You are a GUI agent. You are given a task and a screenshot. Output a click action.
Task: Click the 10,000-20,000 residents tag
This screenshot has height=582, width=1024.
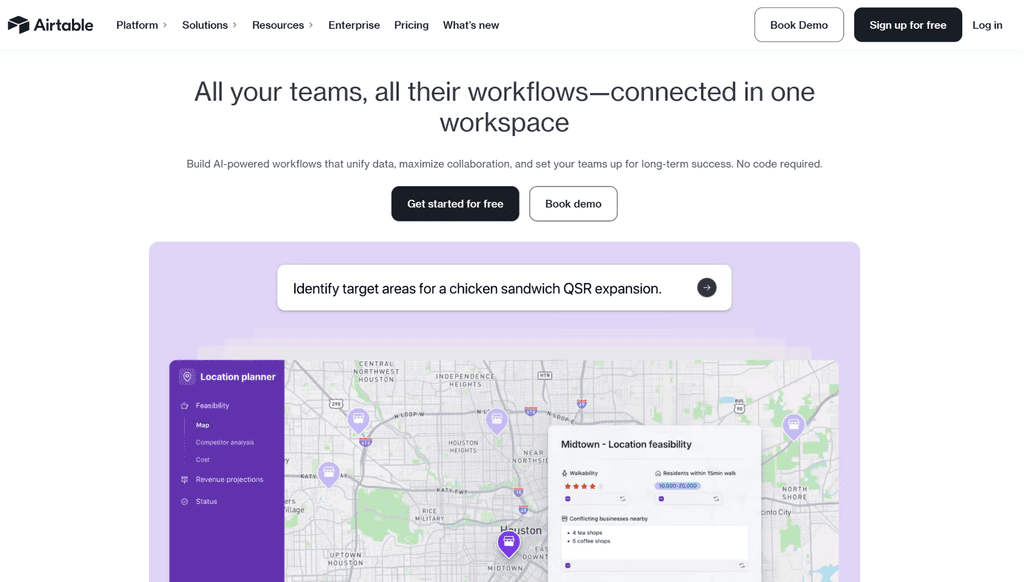click(x=677, y=486)
